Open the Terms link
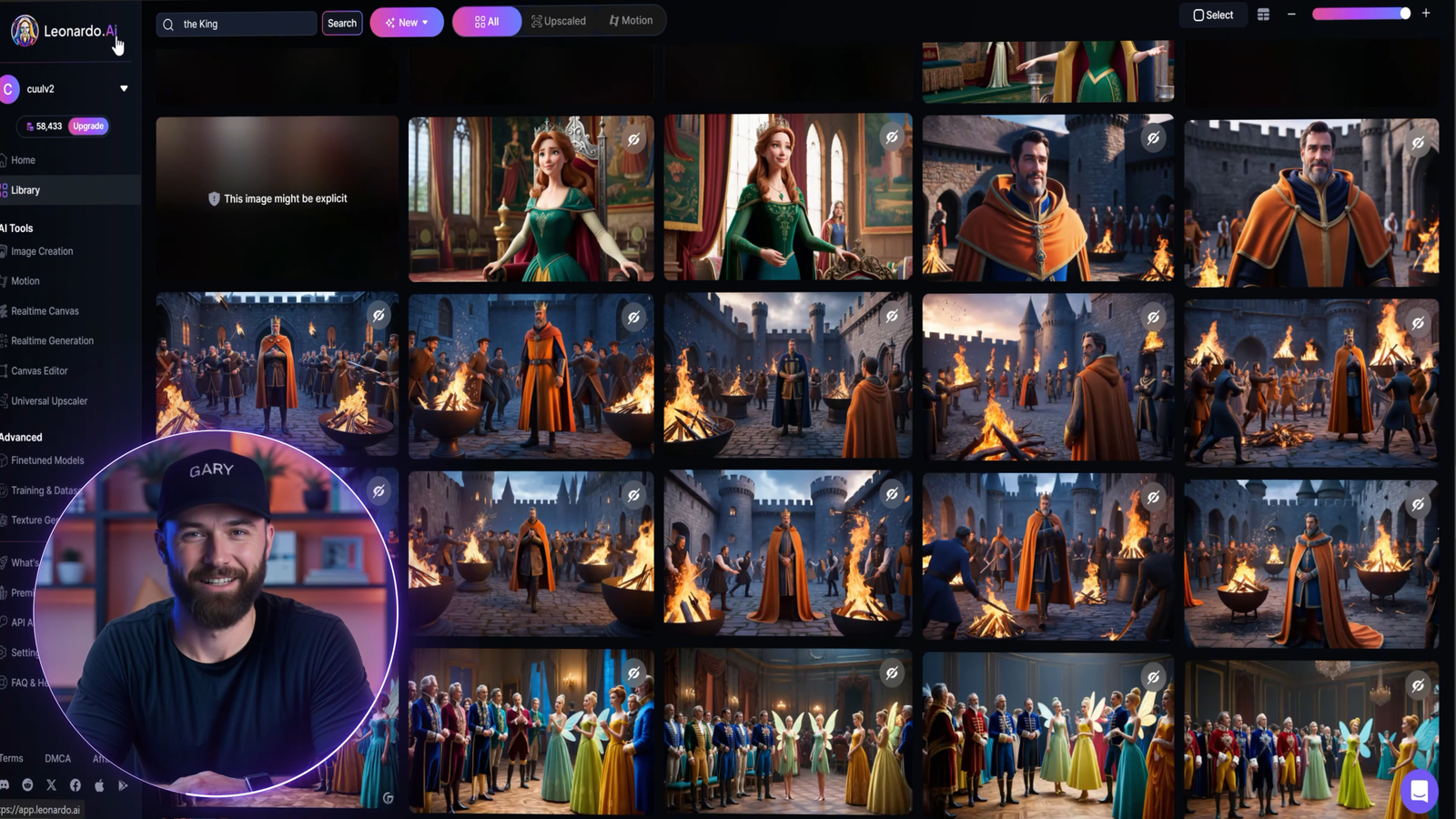Screen dimensions: 1456x819 click(x=12, y=758)
